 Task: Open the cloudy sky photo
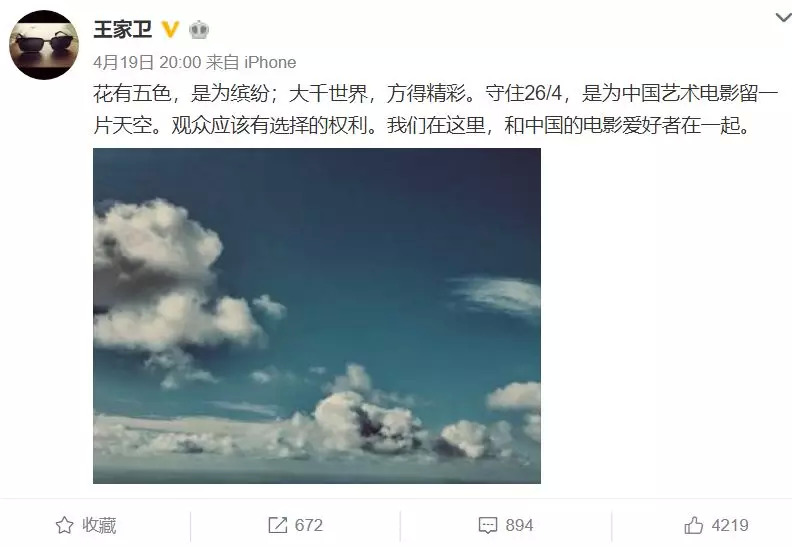tap(317, 316)
